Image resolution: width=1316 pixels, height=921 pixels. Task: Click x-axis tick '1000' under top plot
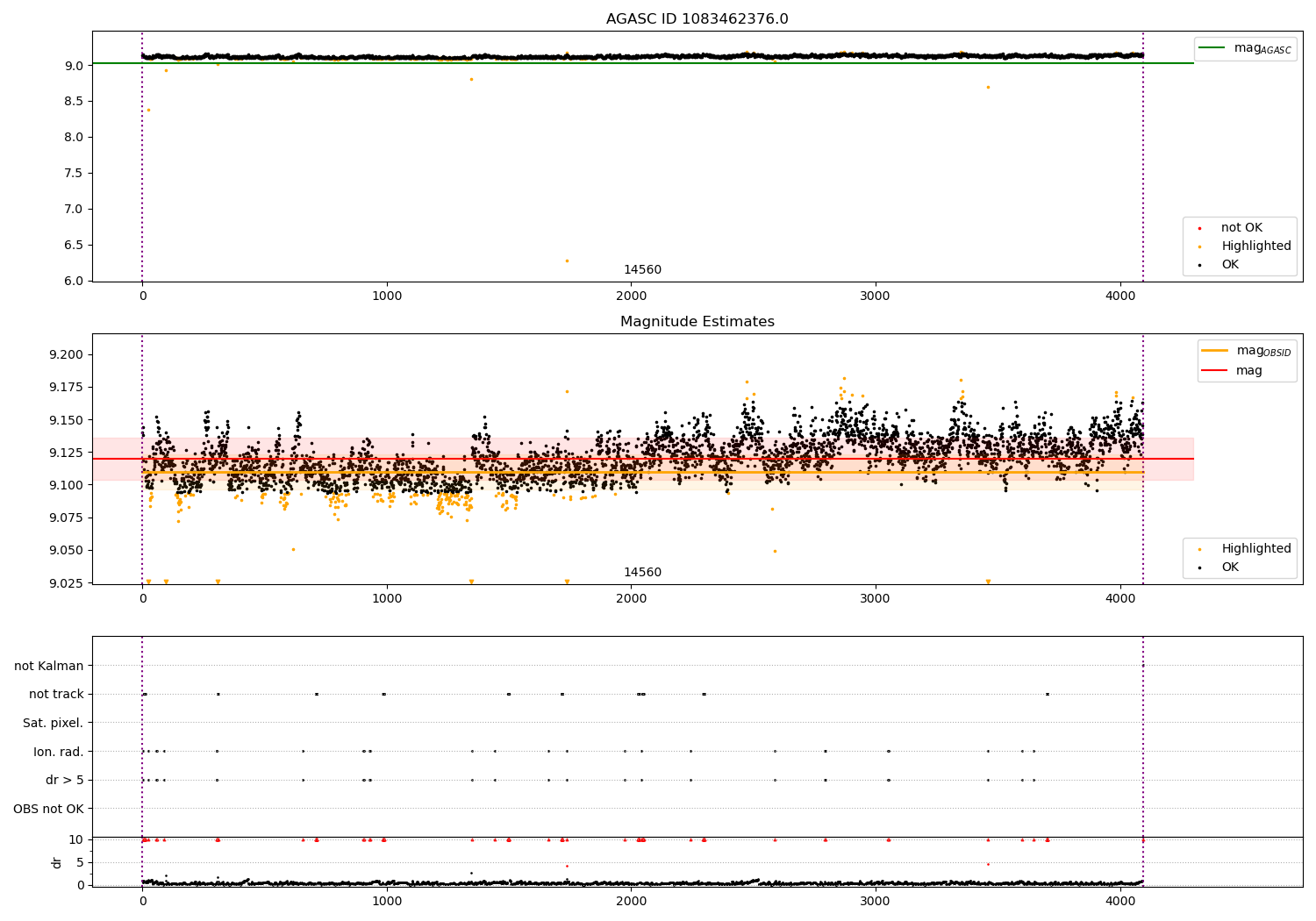pyautogui.click(x=387, y=296)
